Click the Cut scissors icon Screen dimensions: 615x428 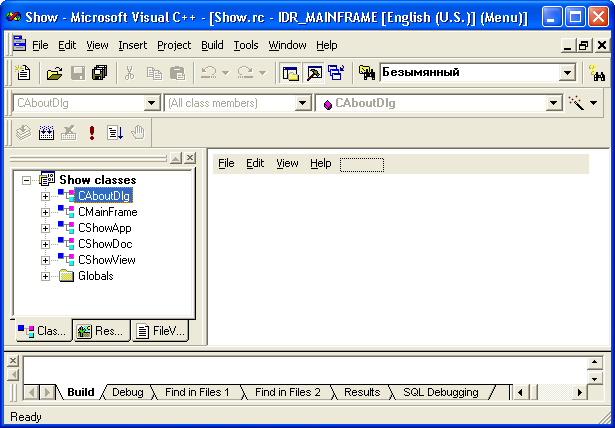[130, 73]
